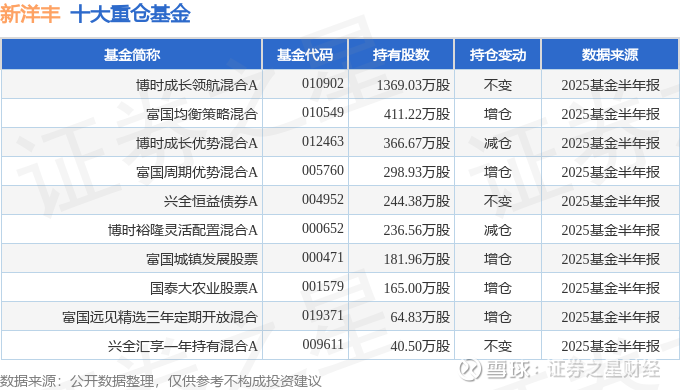Viewport: 680px width, 390px height.
Task: Click the 十大重仓基金 heading
Action: pos(130,13)
